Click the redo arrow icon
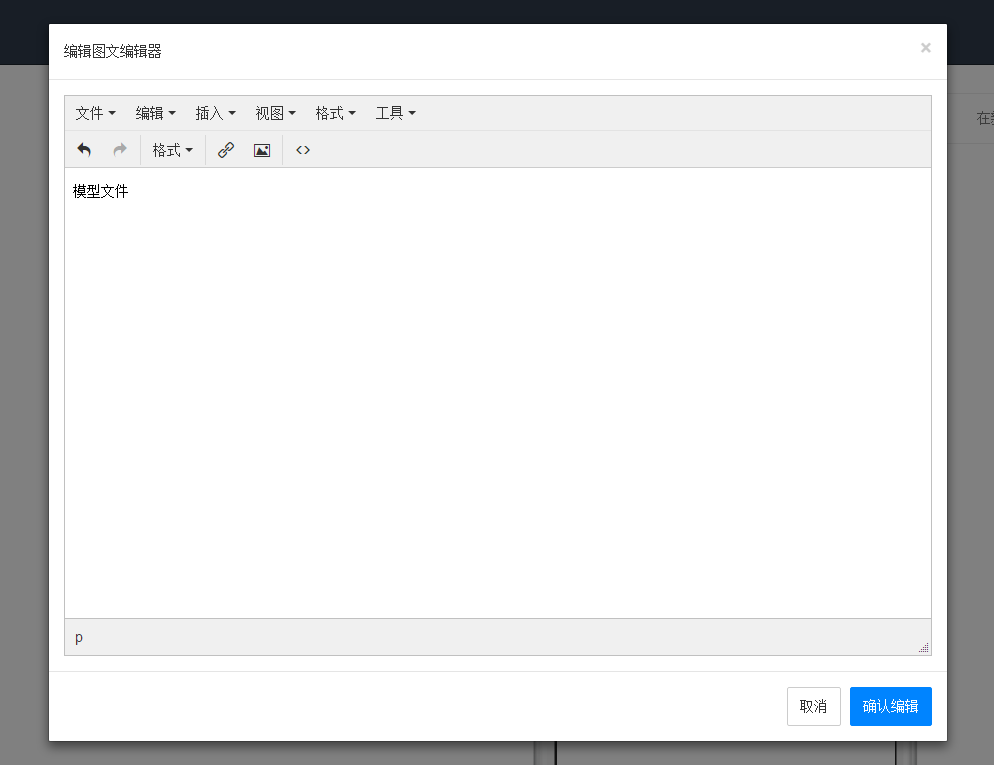The image size is (994, 765). coord(120,150)
